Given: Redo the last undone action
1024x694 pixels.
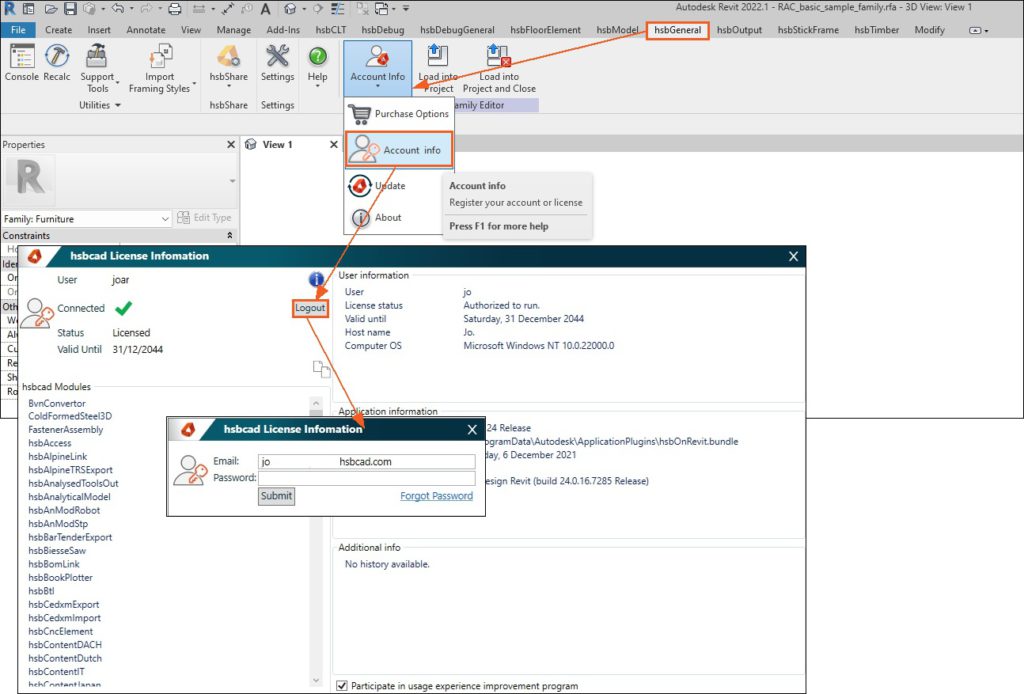Looking at the screenshot, I should [146, 9].
